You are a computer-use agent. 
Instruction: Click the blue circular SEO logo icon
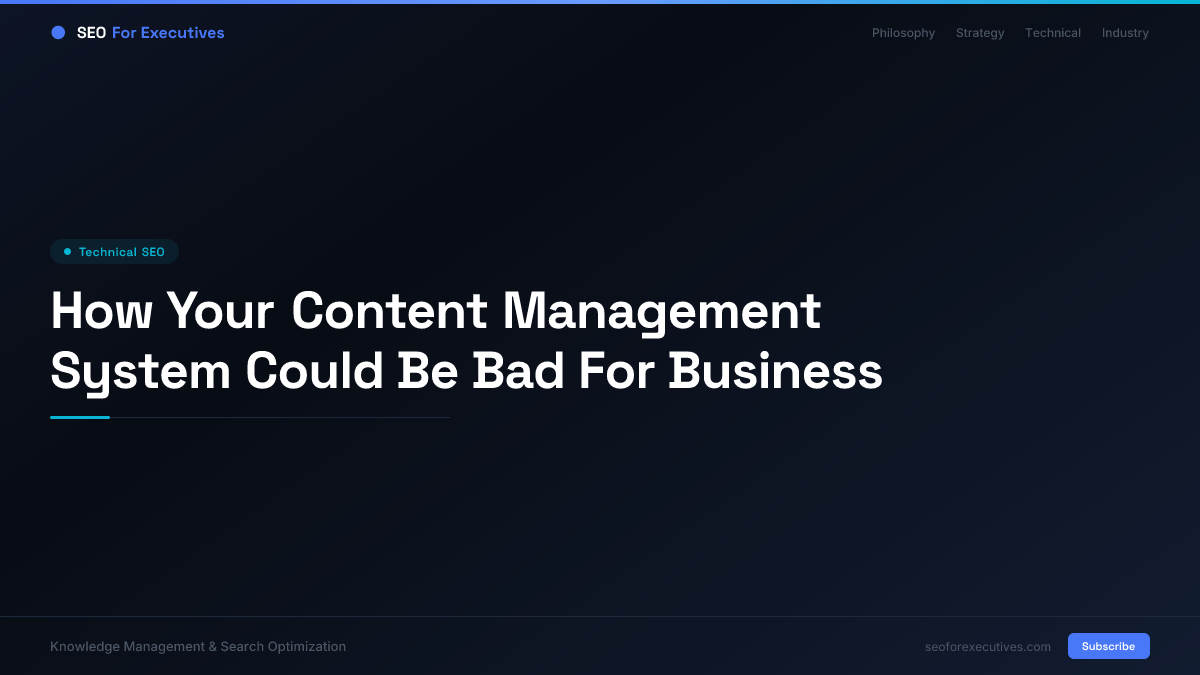pos(58,32)
